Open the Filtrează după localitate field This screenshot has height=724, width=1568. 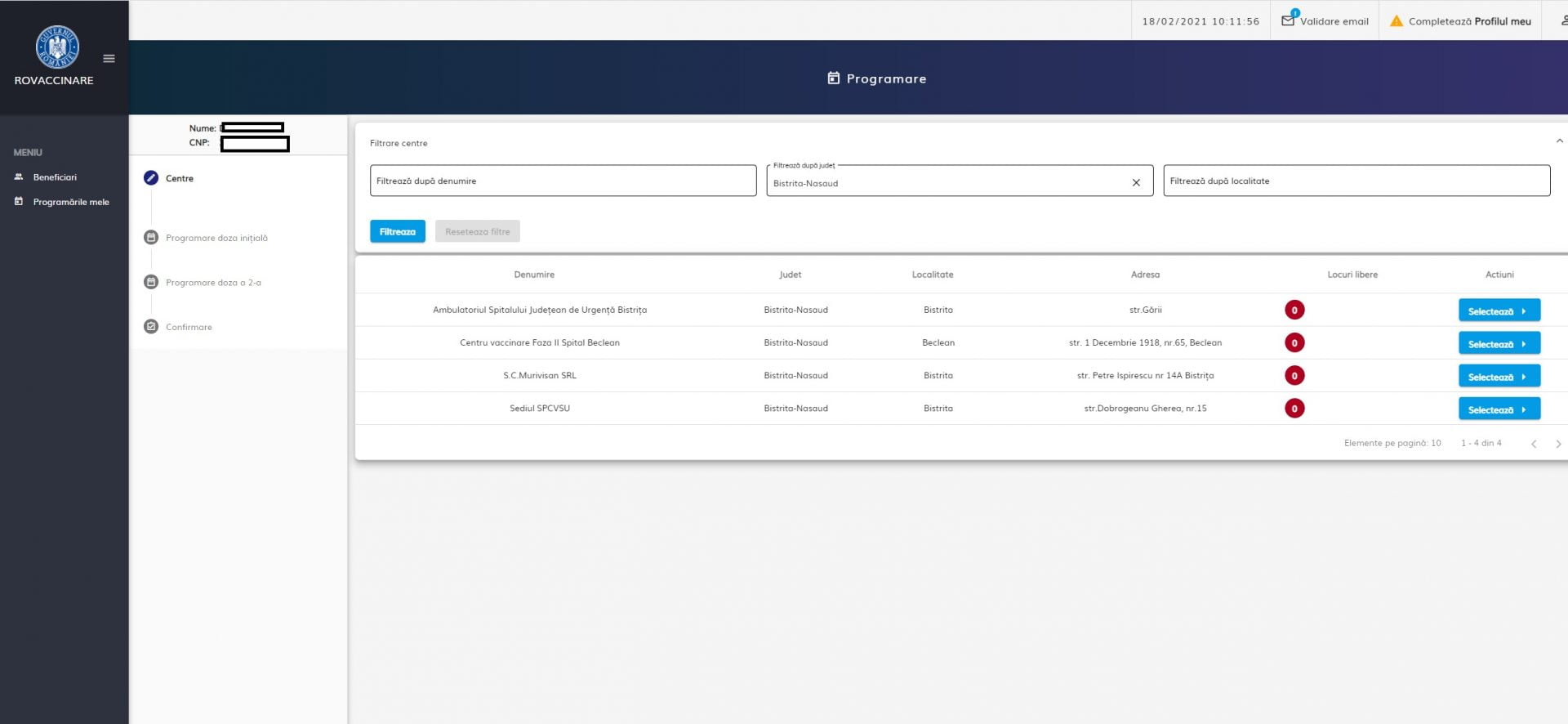[x=1356, y=181]
